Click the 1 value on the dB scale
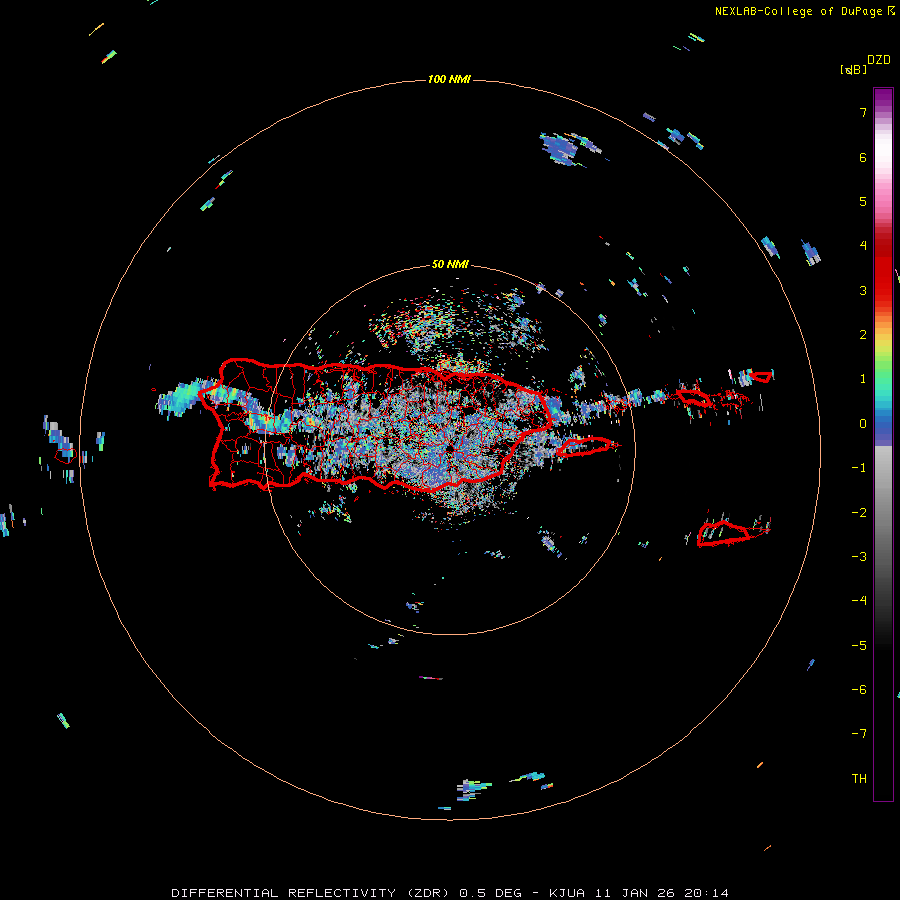 [863, 379]
